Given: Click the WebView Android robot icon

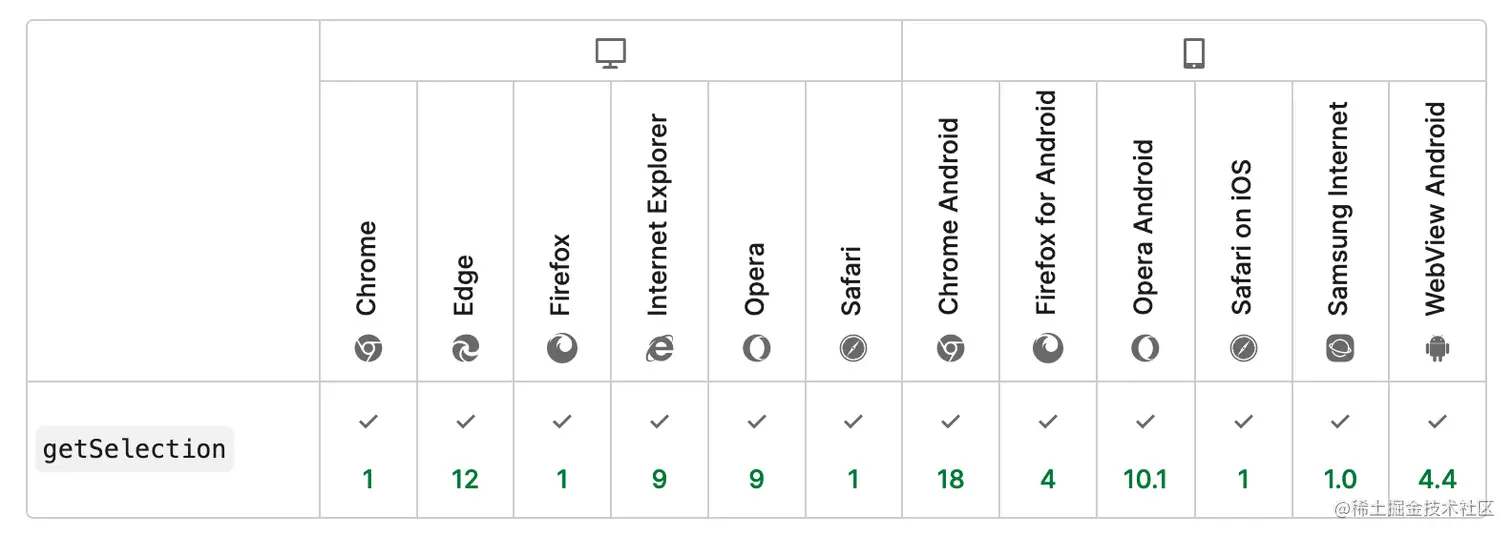Looking at the screenshot, I should click(x=1437, y=348).
